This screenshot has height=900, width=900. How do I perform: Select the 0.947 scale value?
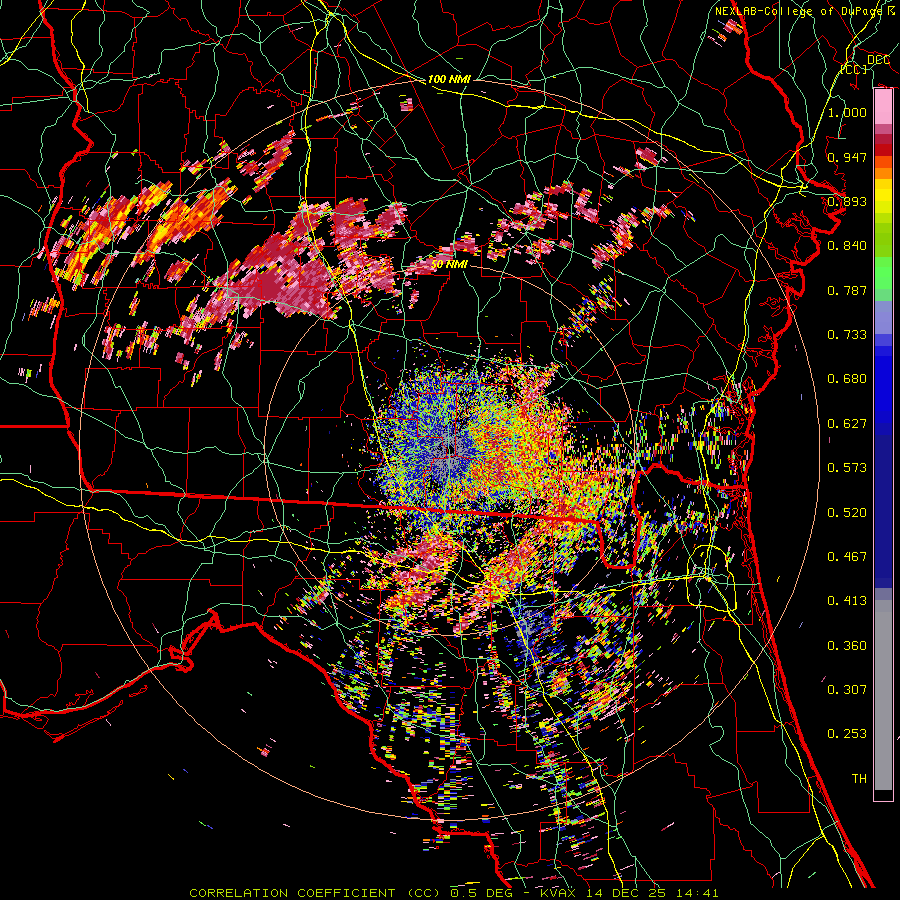tap(847, 157)
